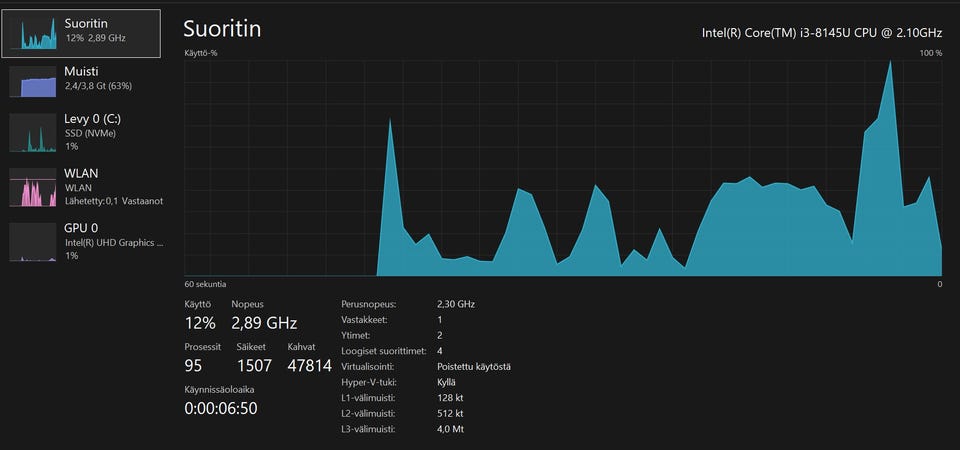Image resolution: width=960 pixels, height=450 pixels.
Task: Click the tallest peak in the CPU graph
Action: (890, 63)
